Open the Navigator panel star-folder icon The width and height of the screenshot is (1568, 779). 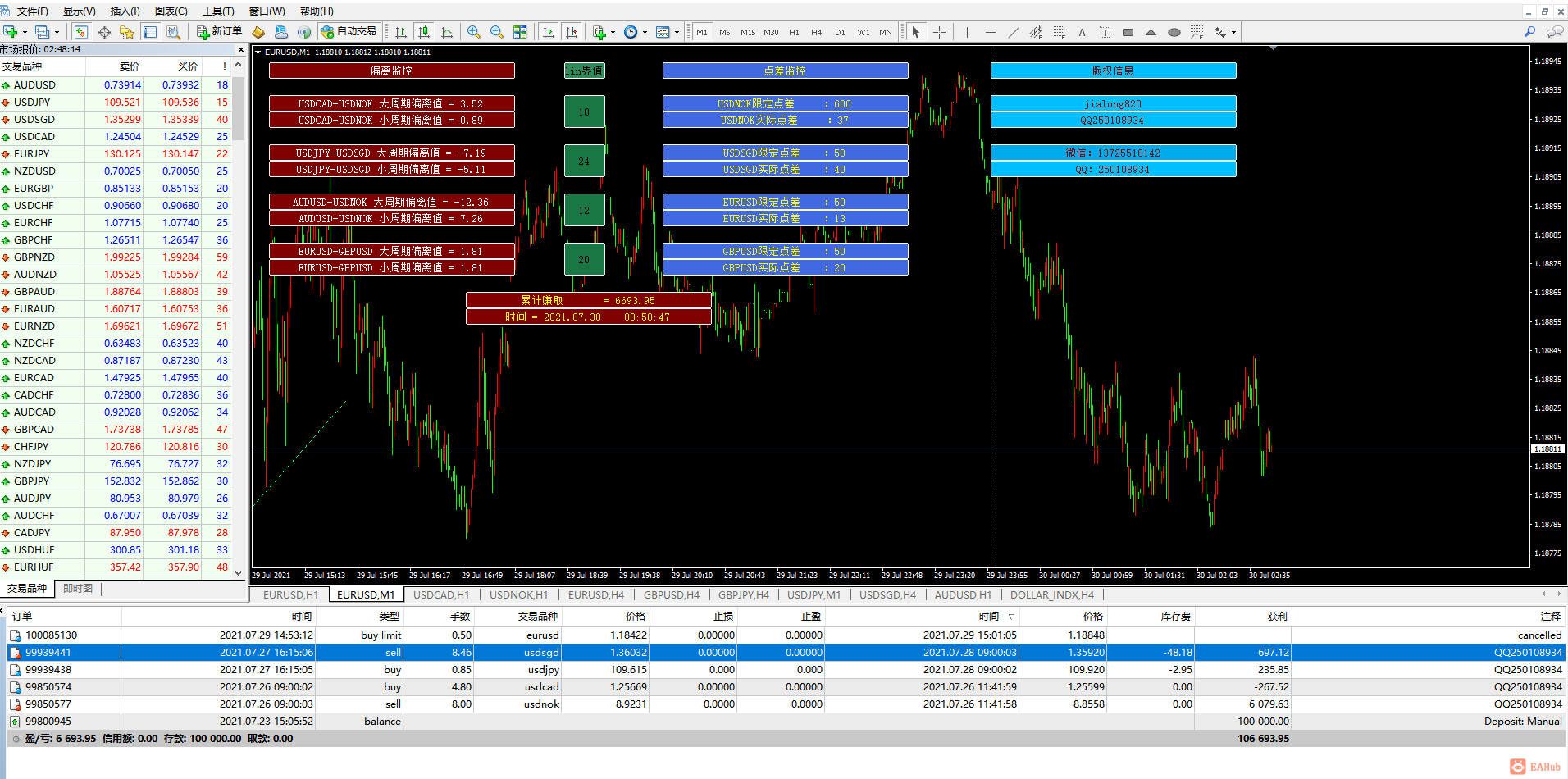[x=127, y=32]
